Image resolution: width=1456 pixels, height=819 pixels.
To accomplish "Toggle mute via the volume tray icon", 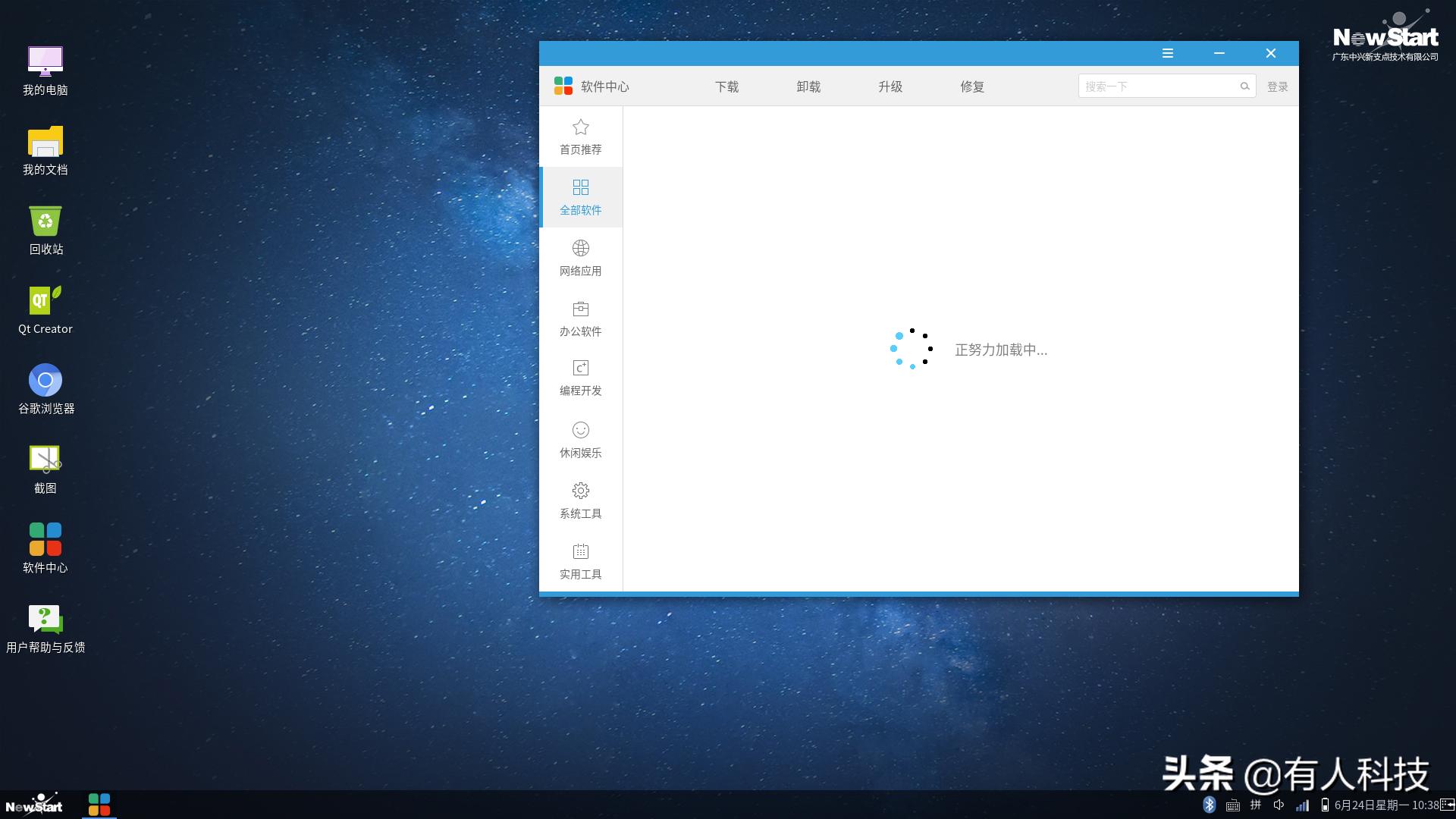I will [x=1279, y=805].
